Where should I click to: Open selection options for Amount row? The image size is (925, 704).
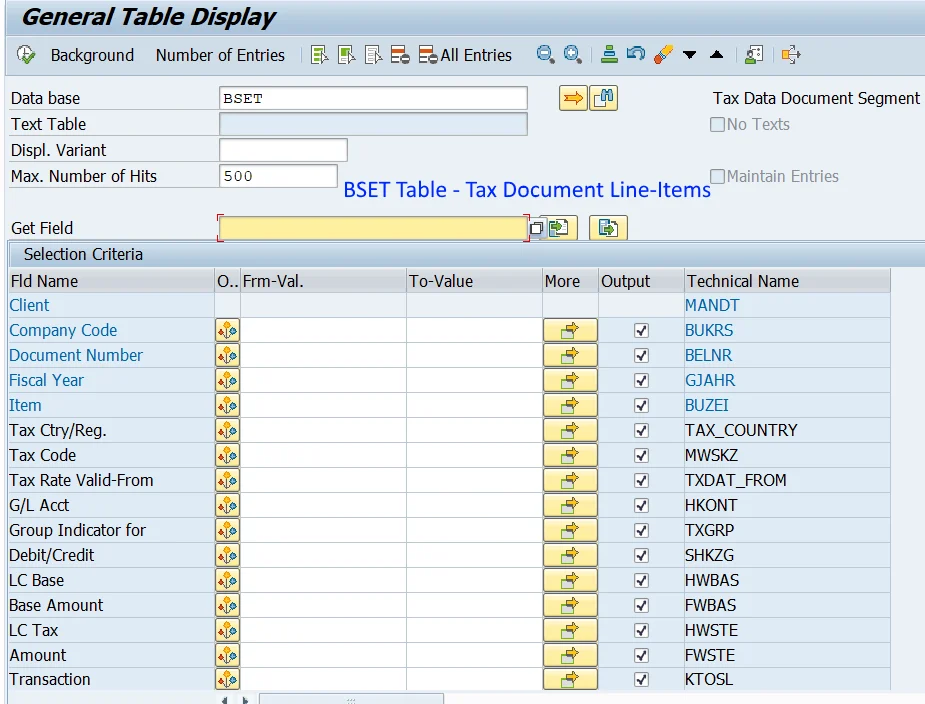click(x=227, y=656)
